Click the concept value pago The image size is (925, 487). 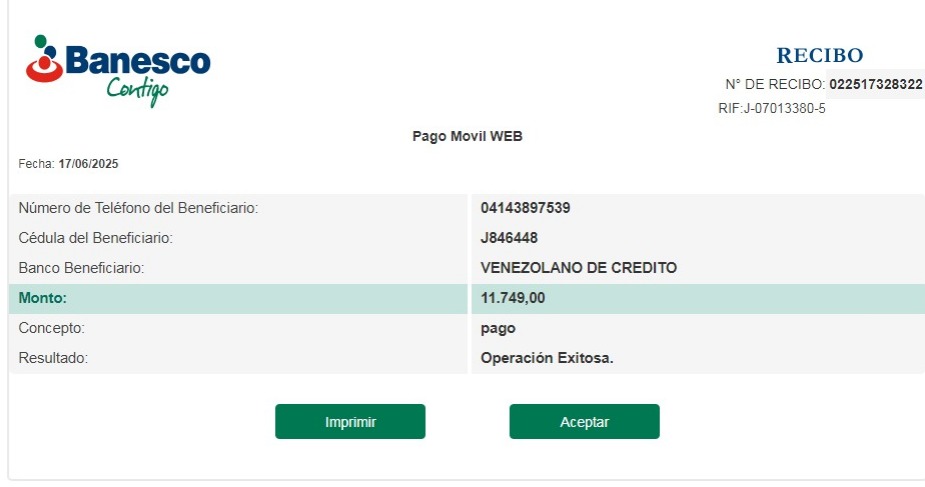498,328
